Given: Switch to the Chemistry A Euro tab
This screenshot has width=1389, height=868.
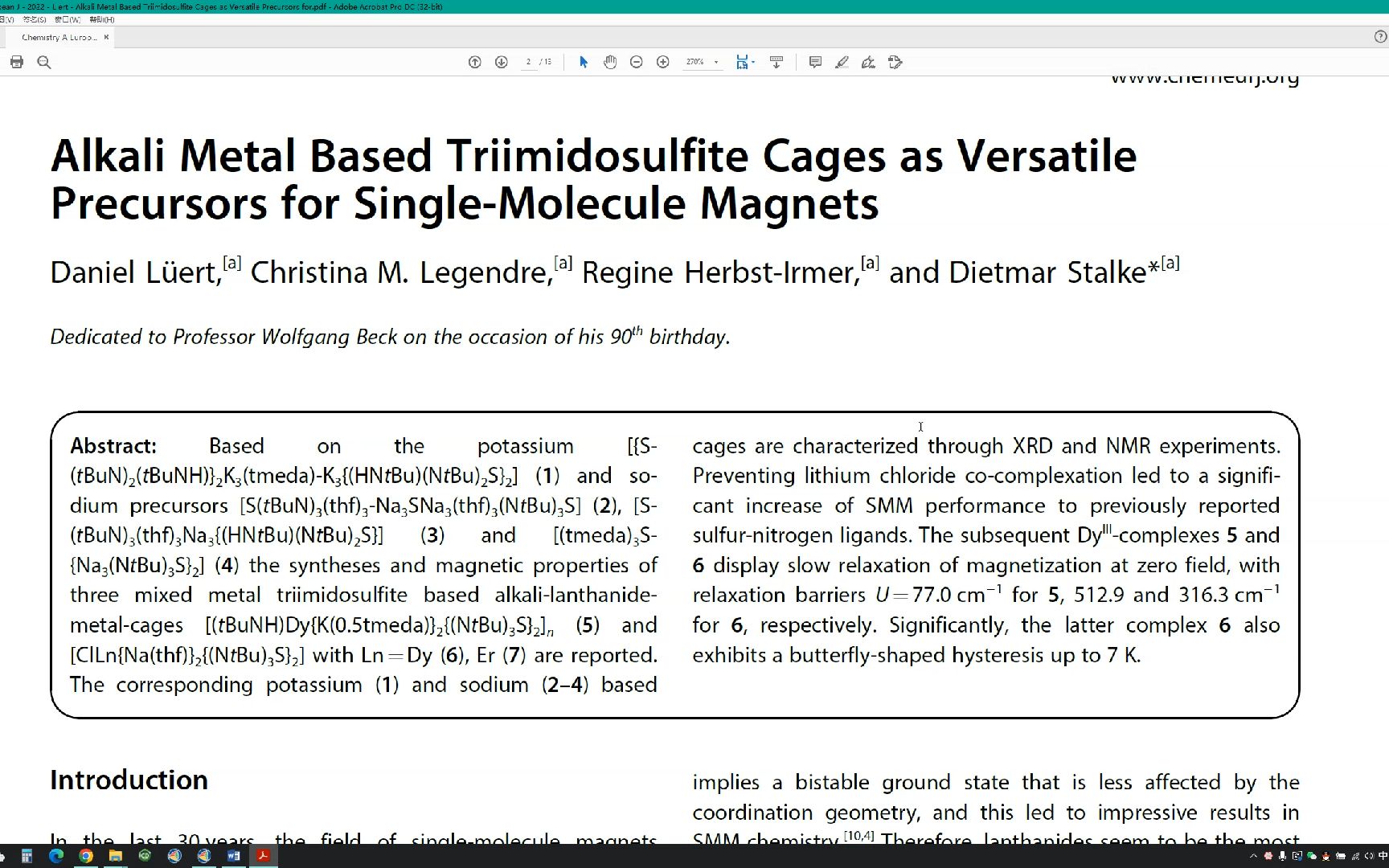Looking at the screenshot, I should pyautogui.click(x=59, y=37).
